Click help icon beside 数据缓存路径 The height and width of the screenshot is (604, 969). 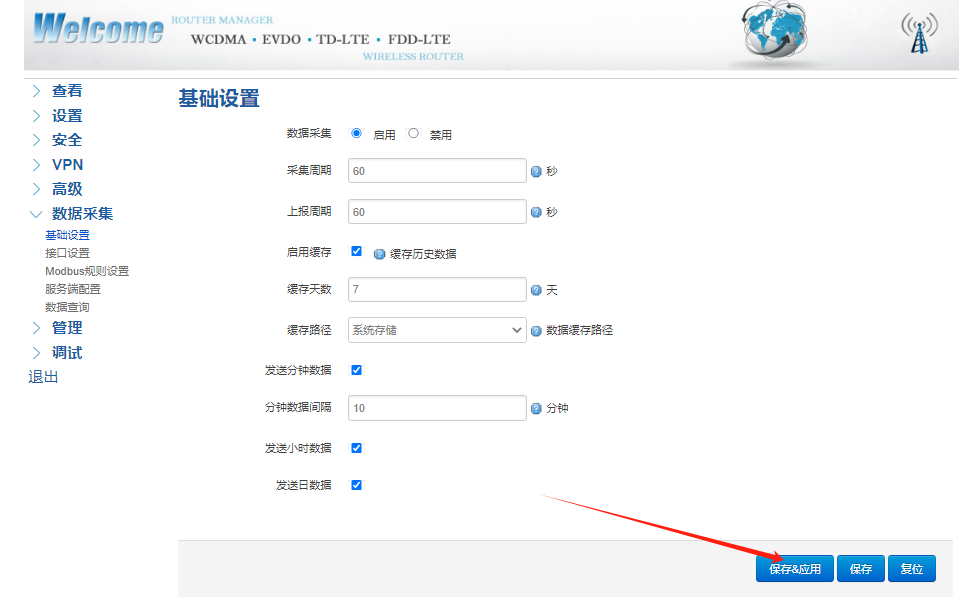536,331
